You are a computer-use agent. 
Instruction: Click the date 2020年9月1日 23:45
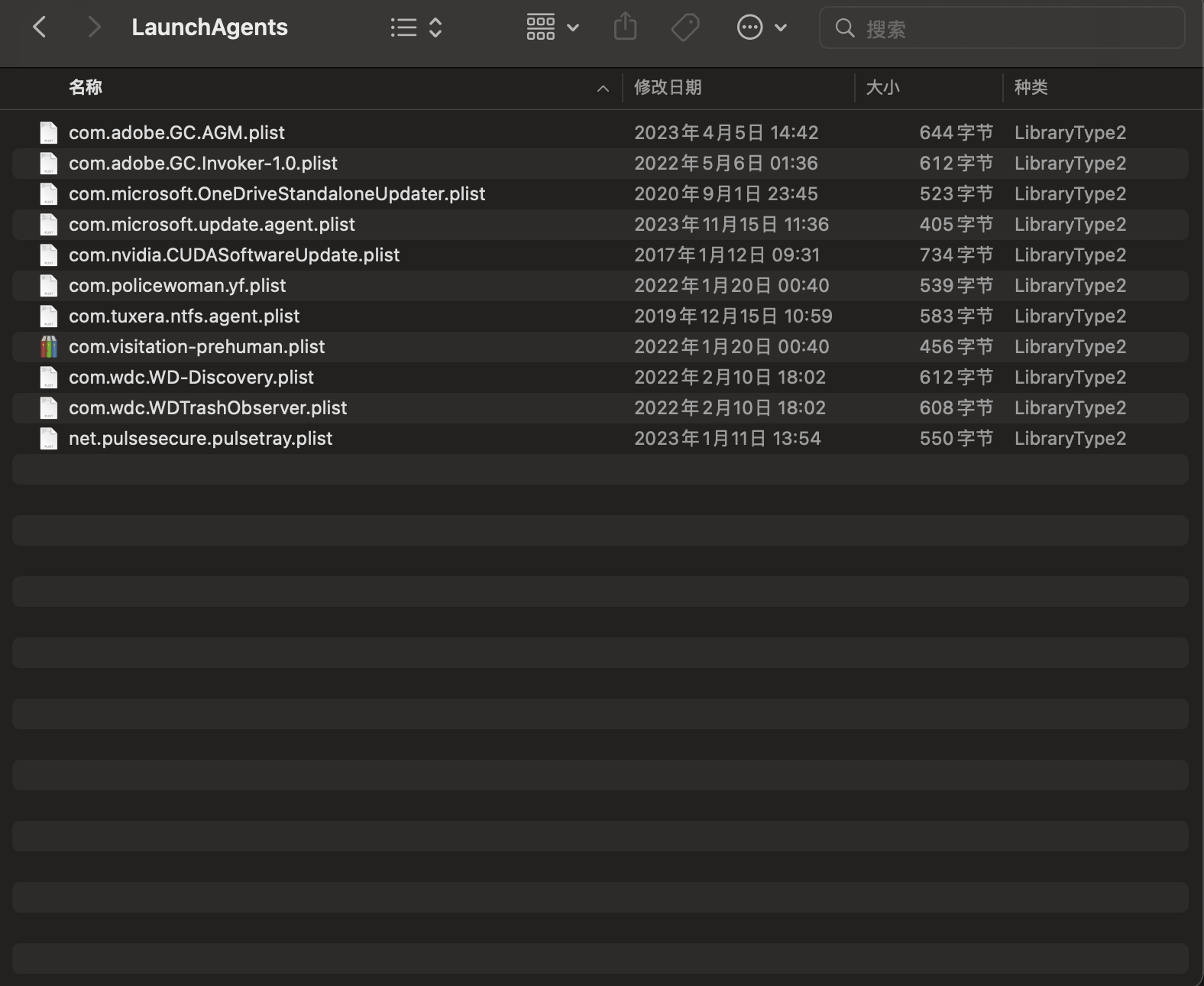pos(726,194)
